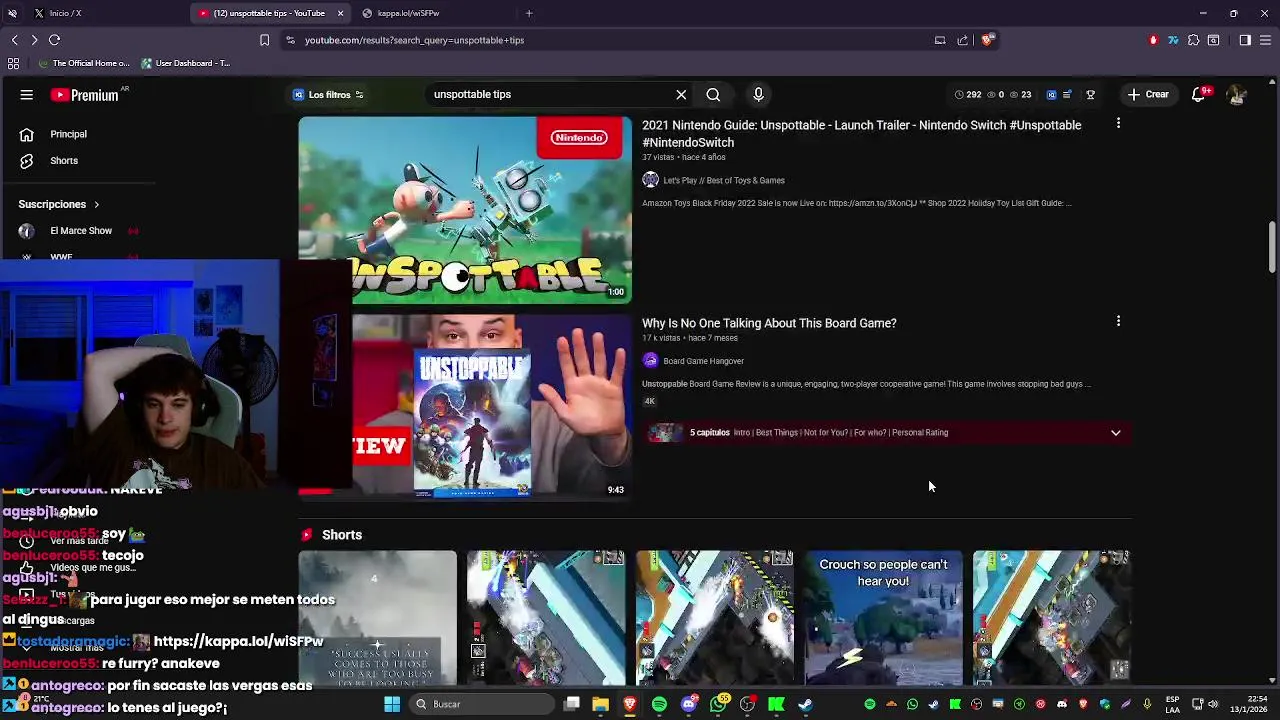Image resolution: width=1280 pixels, height=720 pixels.
Task: Open the account avatar menu
Action: (1236, 94)
